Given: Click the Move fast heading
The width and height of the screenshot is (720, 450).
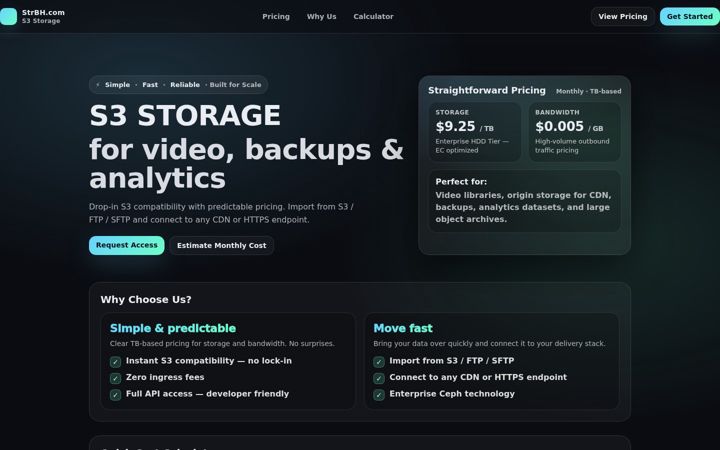Looking at the screenshot, I should pyautogui.click(x=403, y=328).
